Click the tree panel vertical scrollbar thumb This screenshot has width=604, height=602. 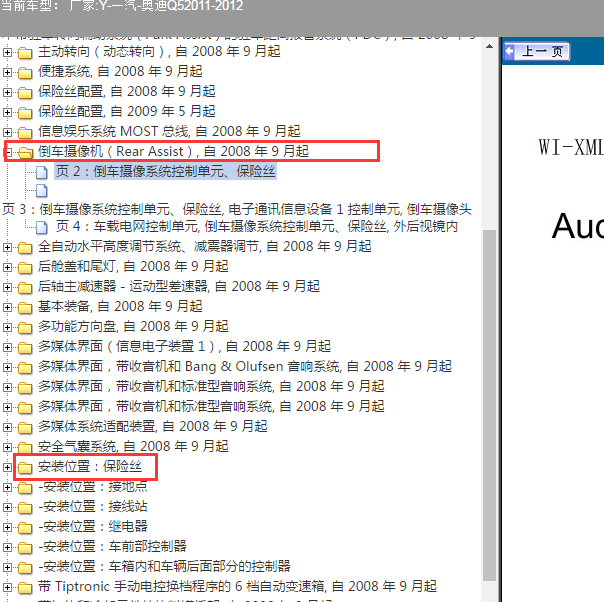click(489, 405)
